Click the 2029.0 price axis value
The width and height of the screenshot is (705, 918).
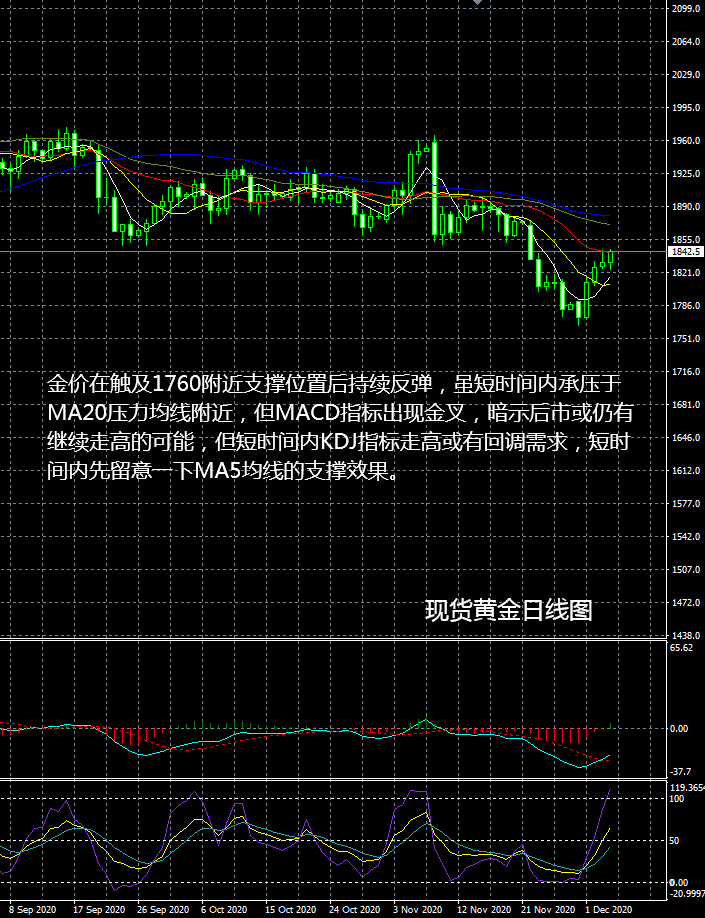tap(686, 75)
